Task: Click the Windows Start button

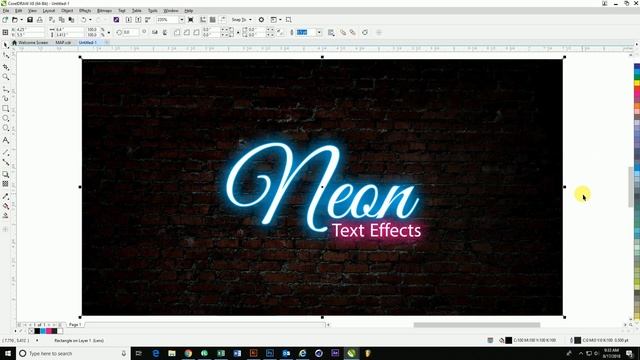Action: point(7,353)
